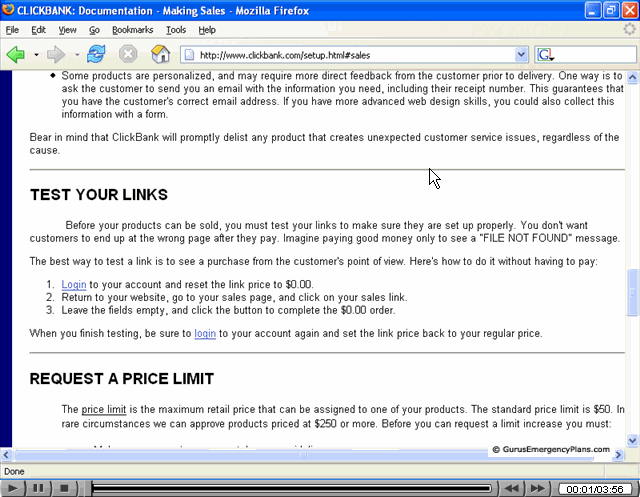640x497 pixels.
Task: Pause the video playback
Action: [38, 488]
